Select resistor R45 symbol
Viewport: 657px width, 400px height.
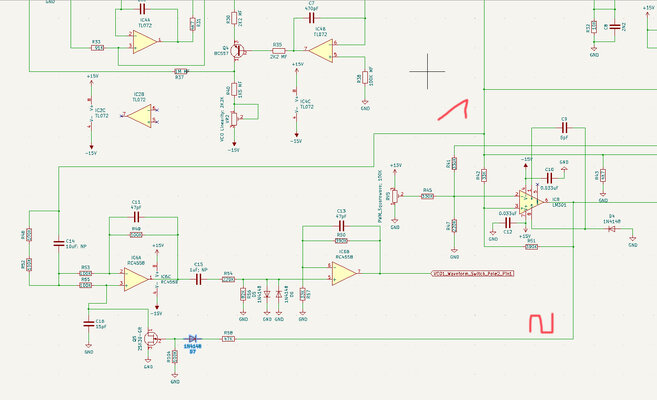tap(427, 196)
